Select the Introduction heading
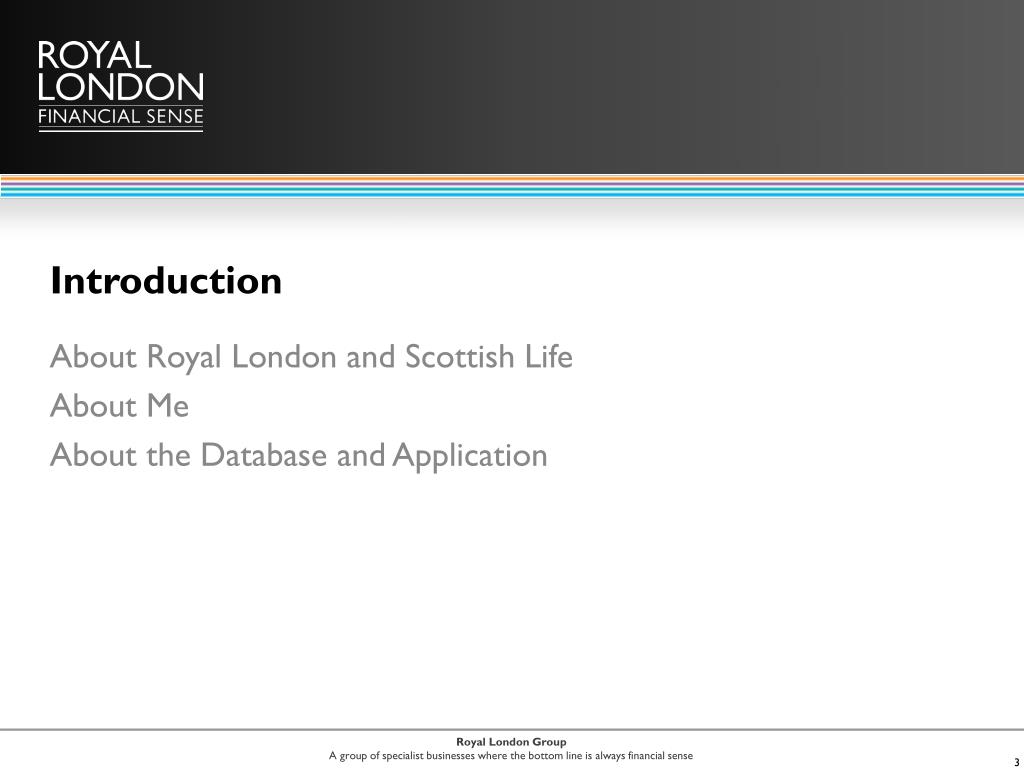1024x768 pixels. [166, 281]
